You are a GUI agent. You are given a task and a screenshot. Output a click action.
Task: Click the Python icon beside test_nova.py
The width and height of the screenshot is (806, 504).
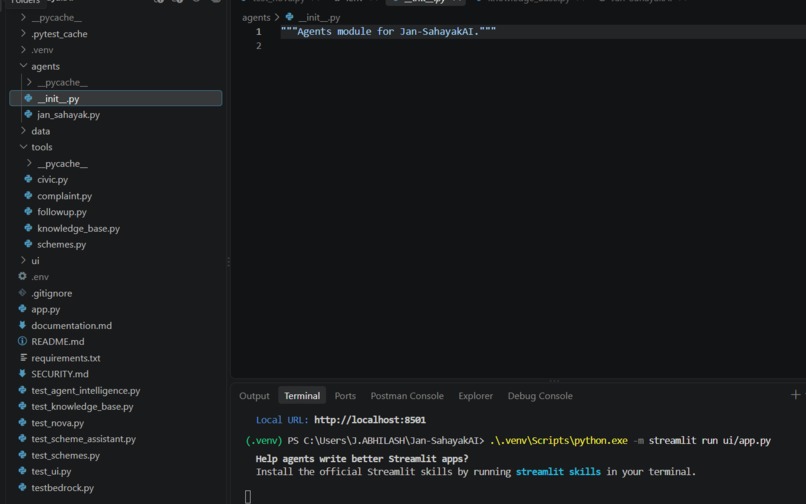[22, 422]
